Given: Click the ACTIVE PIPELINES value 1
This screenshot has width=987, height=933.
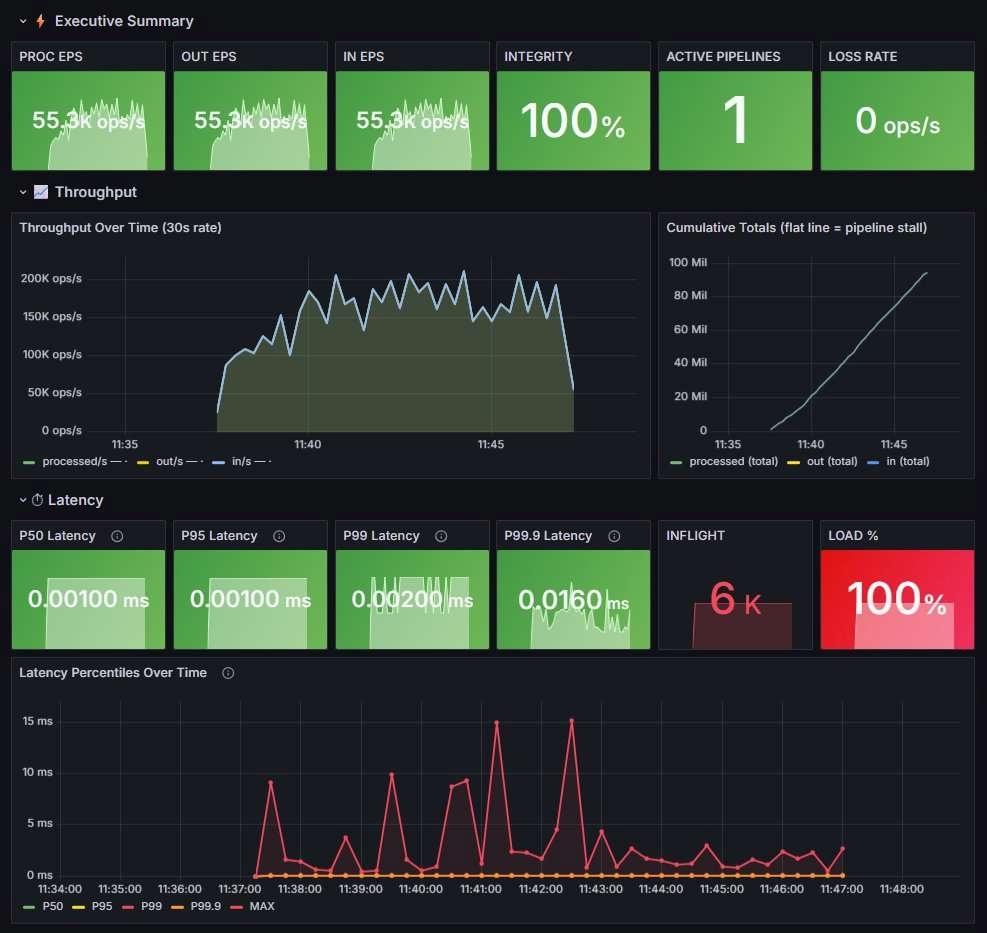Looking at the screenshot, I should click(735, 121).
